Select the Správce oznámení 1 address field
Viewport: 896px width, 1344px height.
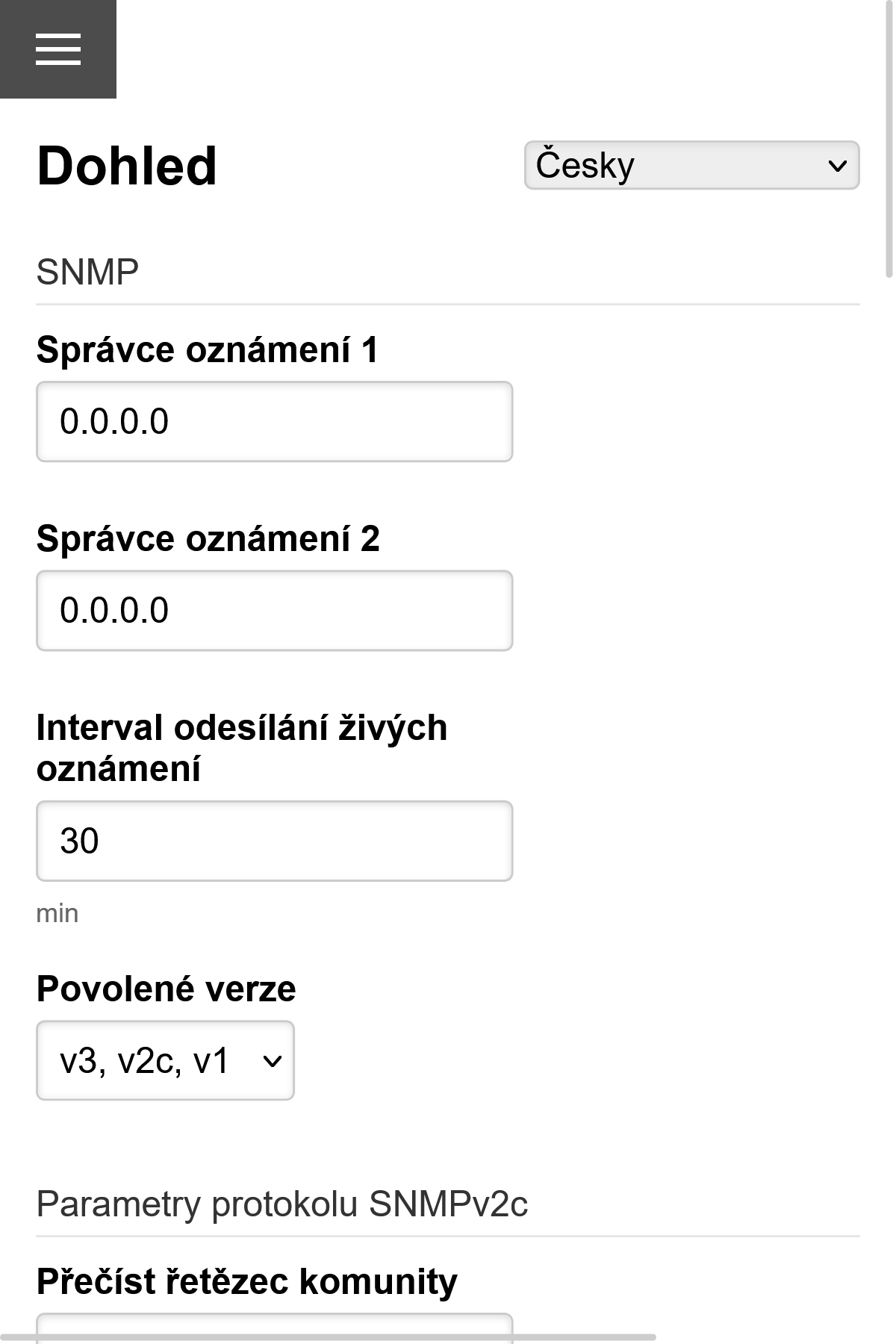[273, 421]
